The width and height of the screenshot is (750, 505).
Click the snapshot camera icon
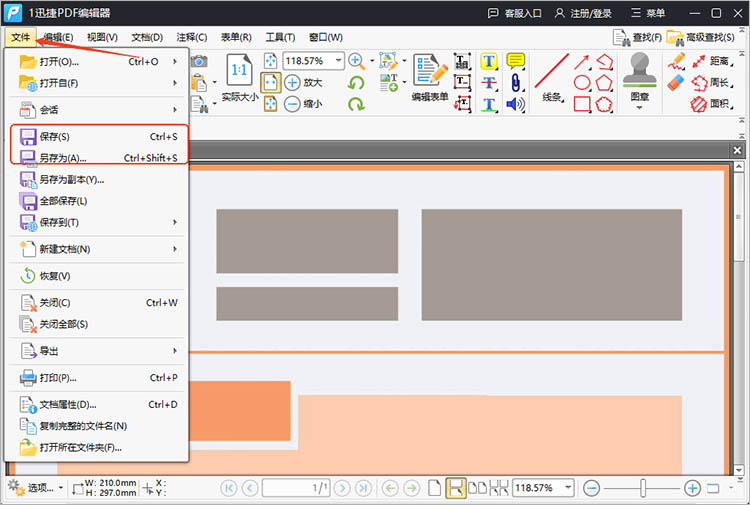[199, 61]
